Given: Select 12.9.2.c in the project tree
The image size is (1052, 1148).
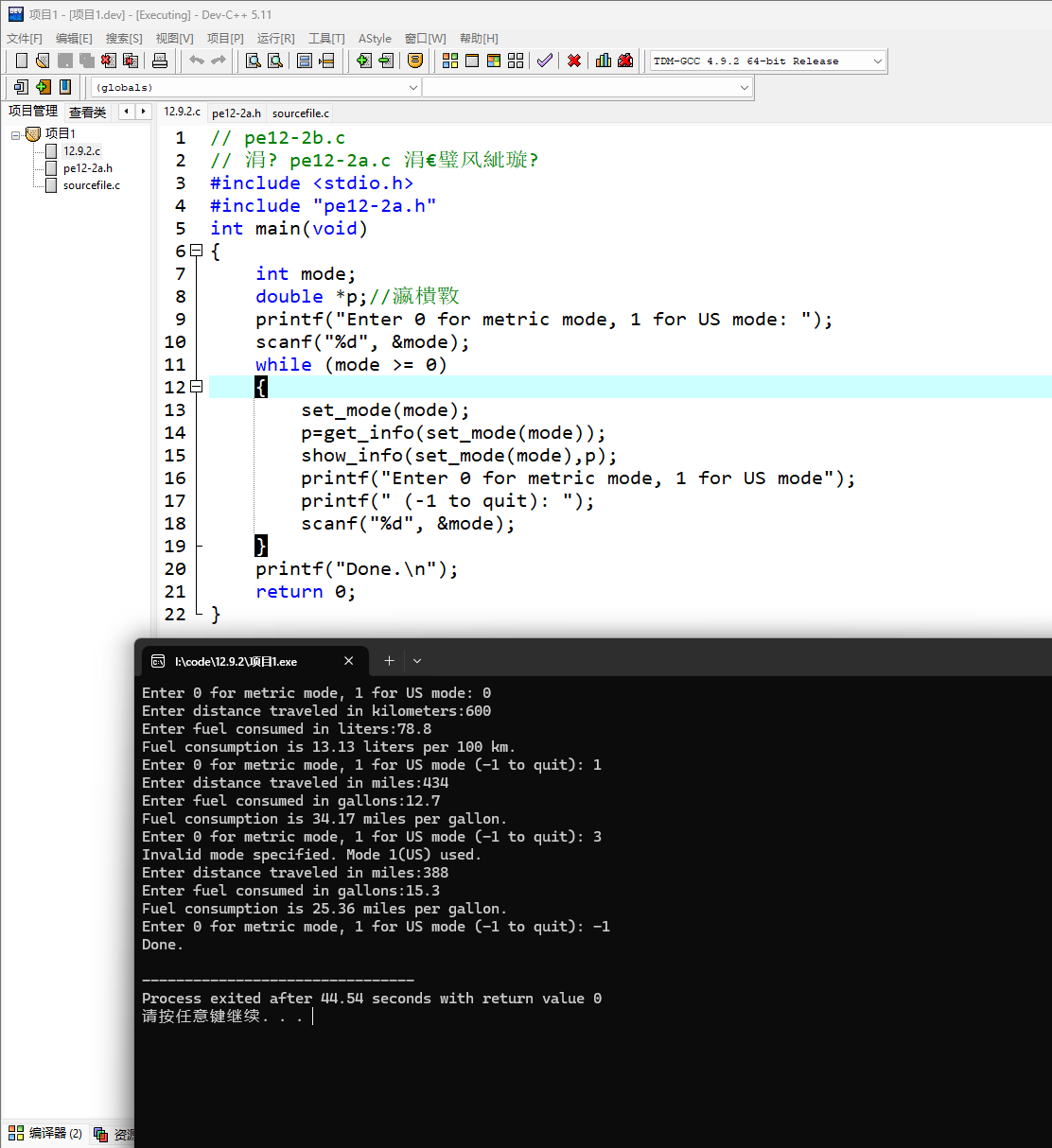Looking at the screenshot, I should (81, 151).
